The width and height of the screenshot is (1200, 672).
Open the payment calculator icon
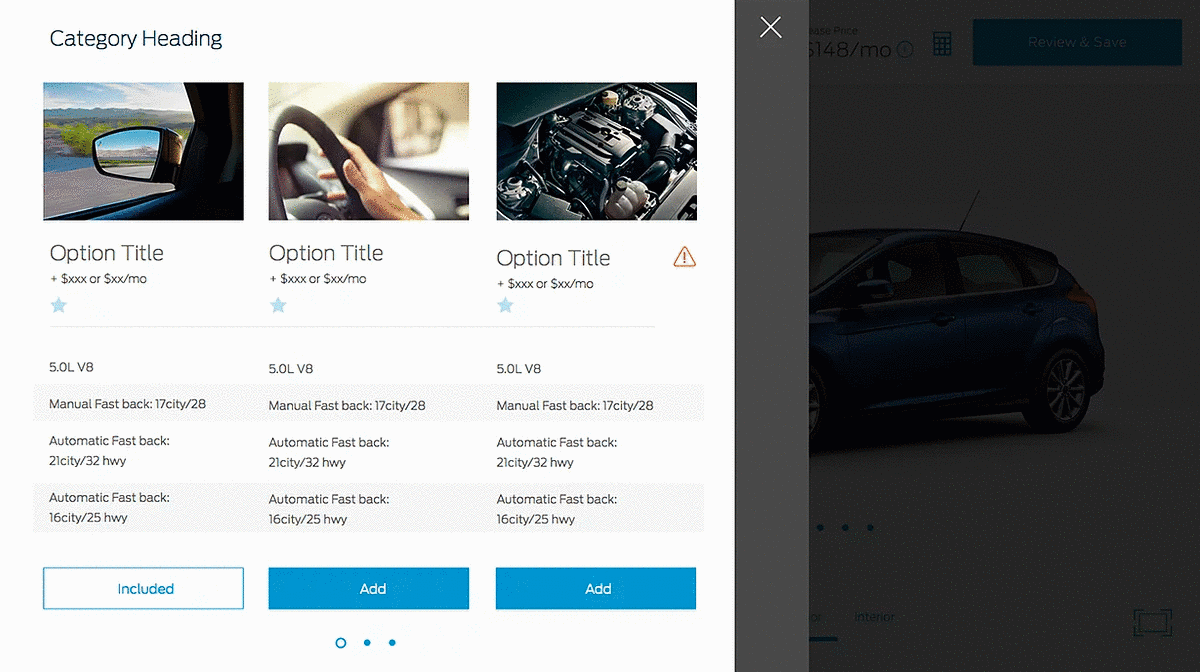[942, 44]
